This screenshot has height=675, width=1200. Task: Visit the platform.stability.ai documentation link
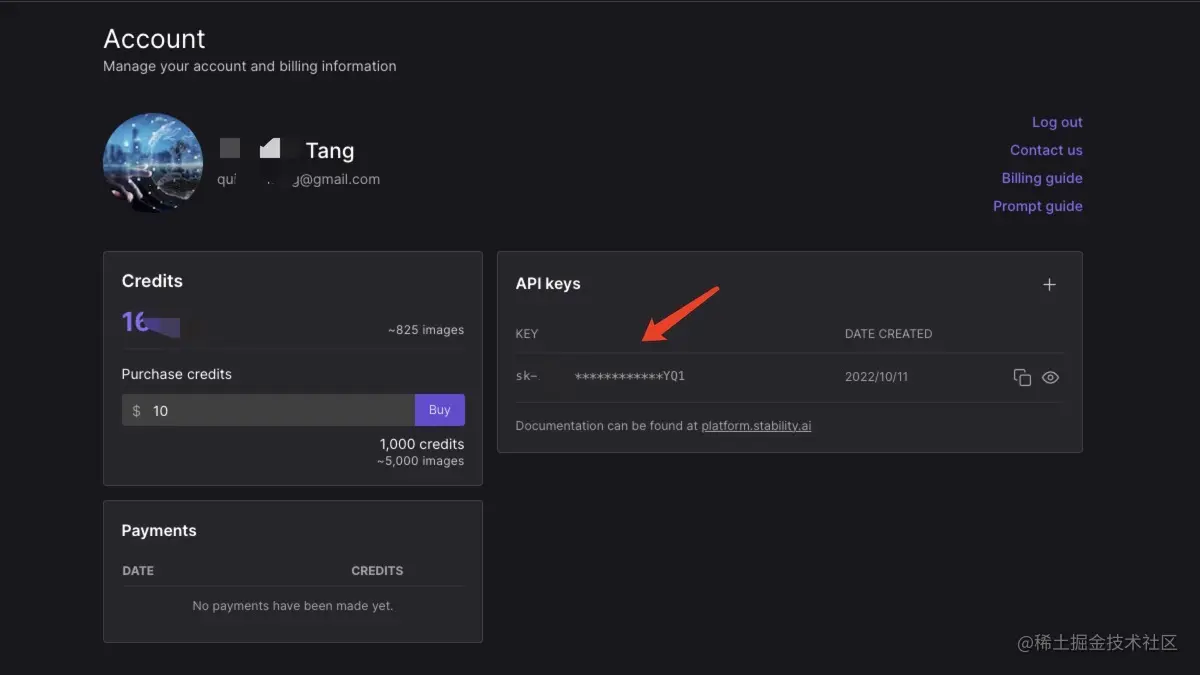756,426
